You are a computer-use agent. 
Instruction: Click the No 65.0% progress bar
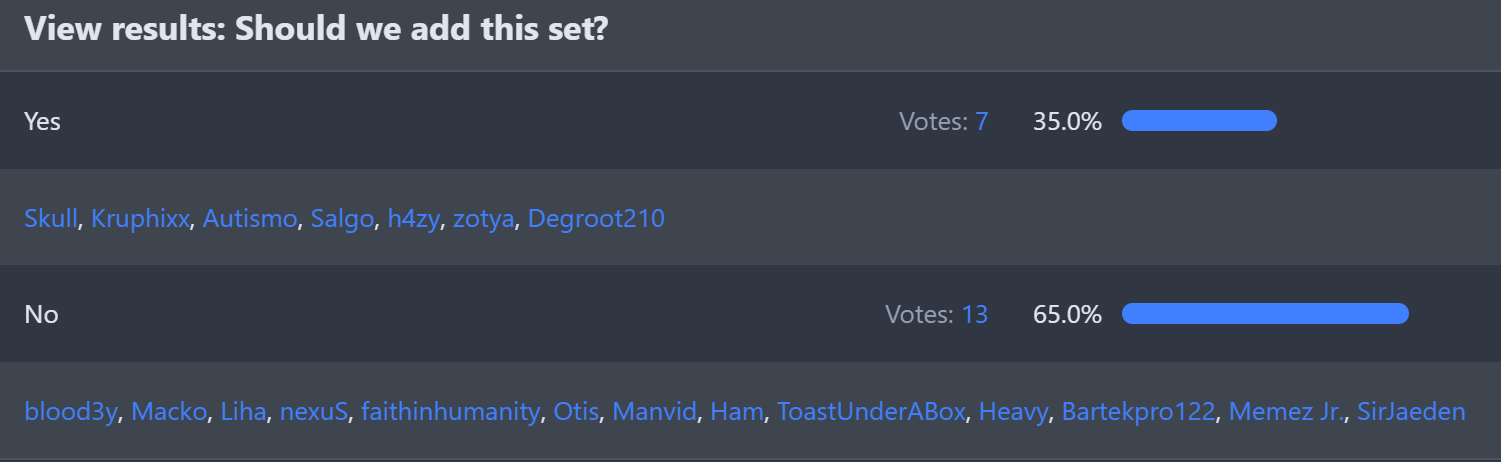tap(1265, 314)
